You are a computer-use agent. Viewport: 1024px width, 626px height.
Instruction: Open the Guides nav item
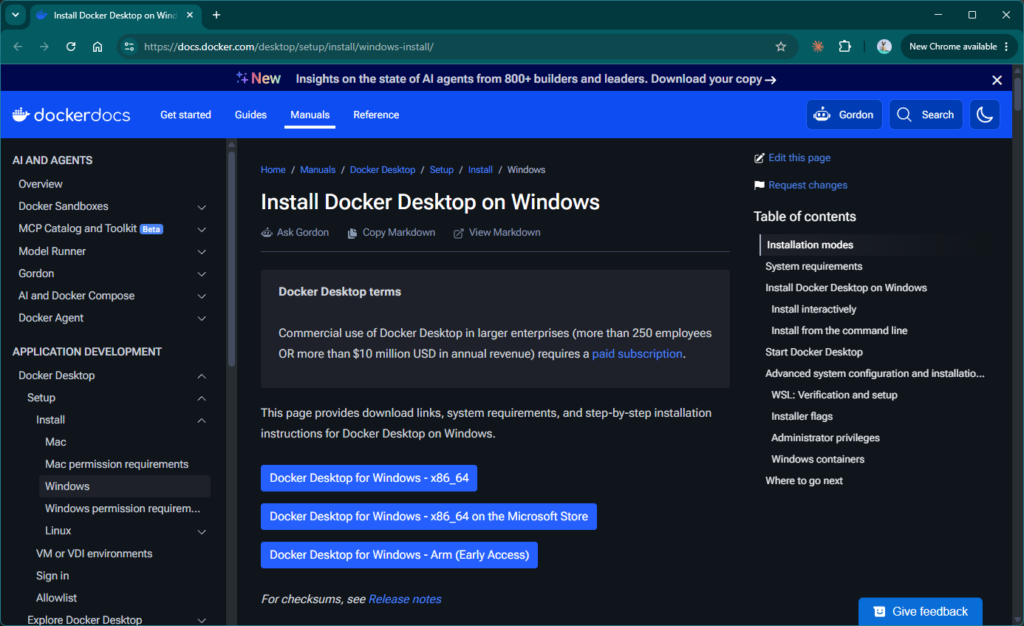coord(250,115)
